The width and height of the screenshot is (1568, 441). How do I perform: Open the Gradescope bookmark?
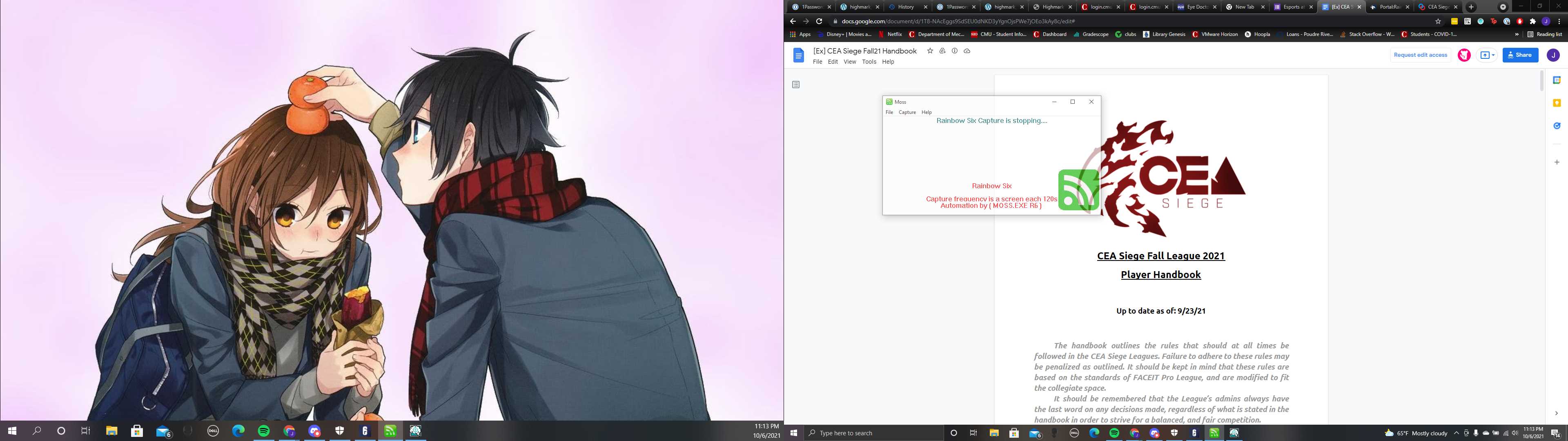pyautogui.click(x=1091, y=34)
